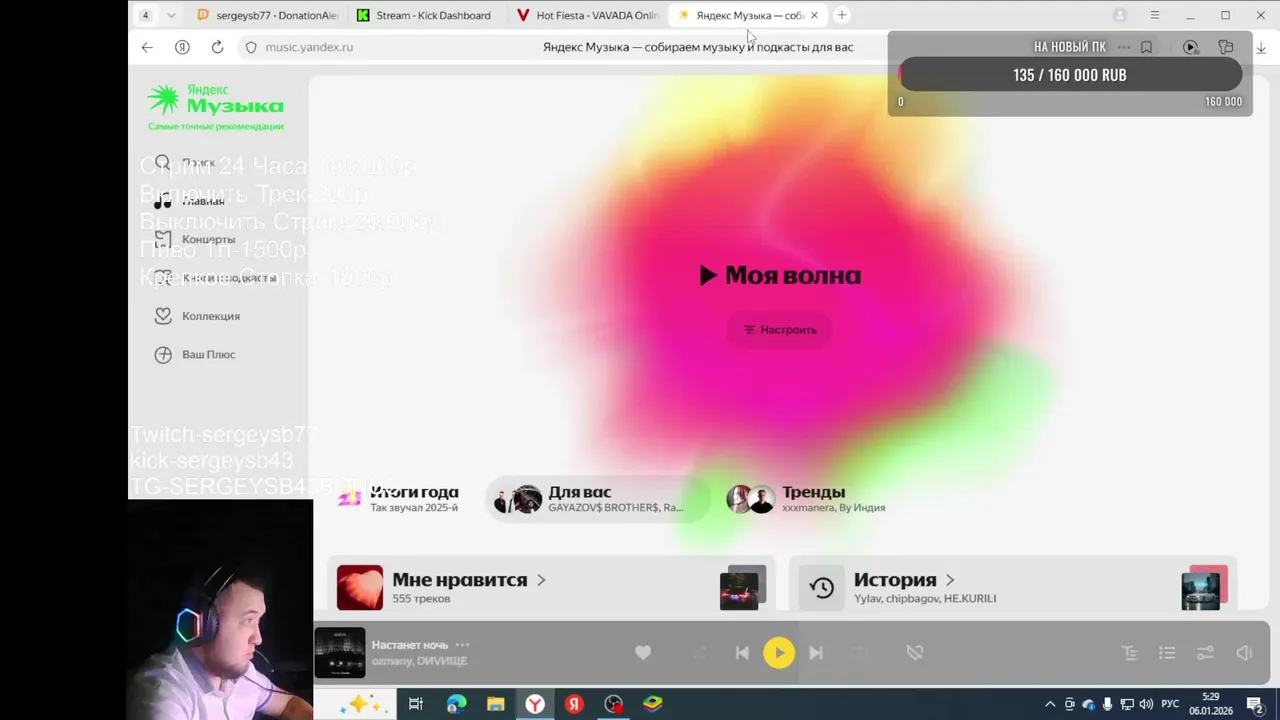Click the music.yandex.ru address field
The width and height of the screenshot is (1280, 720).
(x=309, y=47)
